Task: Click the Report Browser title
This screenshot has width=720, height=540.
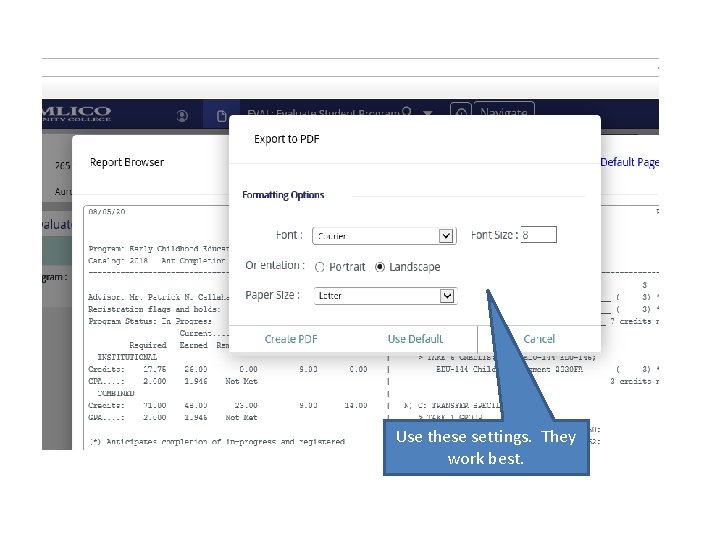Action: (x=127, y=162)
